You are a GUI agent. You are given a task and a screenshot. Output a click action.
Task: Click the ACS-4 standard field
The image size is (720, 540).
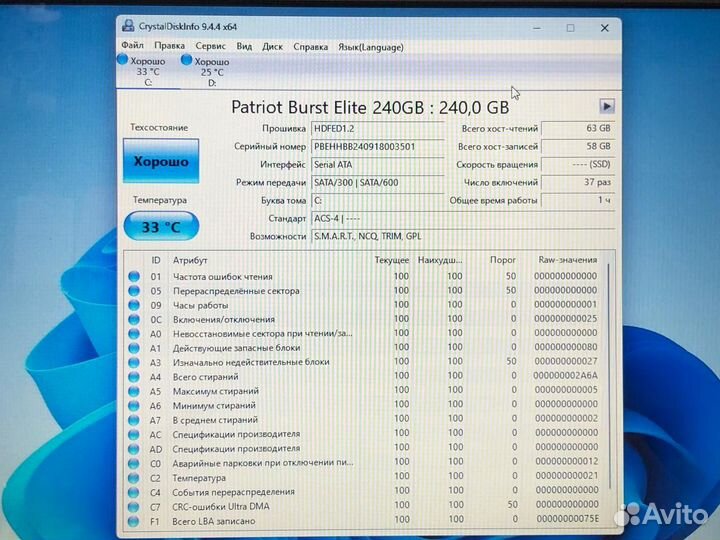[463, 218]
